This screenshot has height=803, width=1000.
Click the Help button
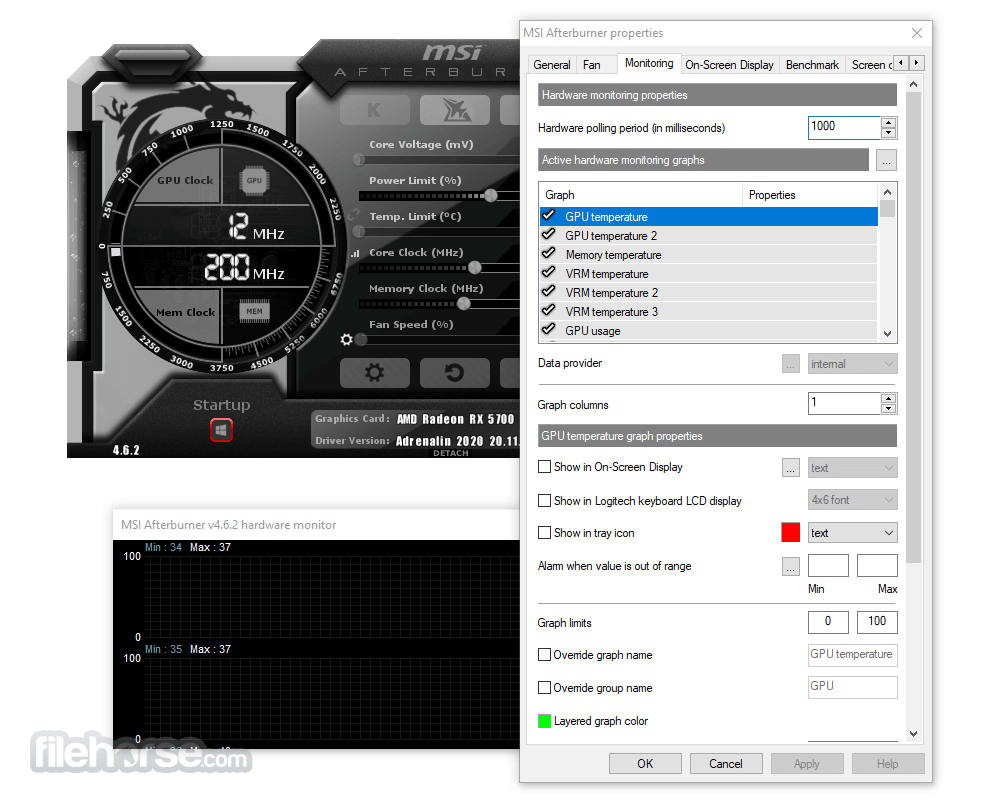888,763
